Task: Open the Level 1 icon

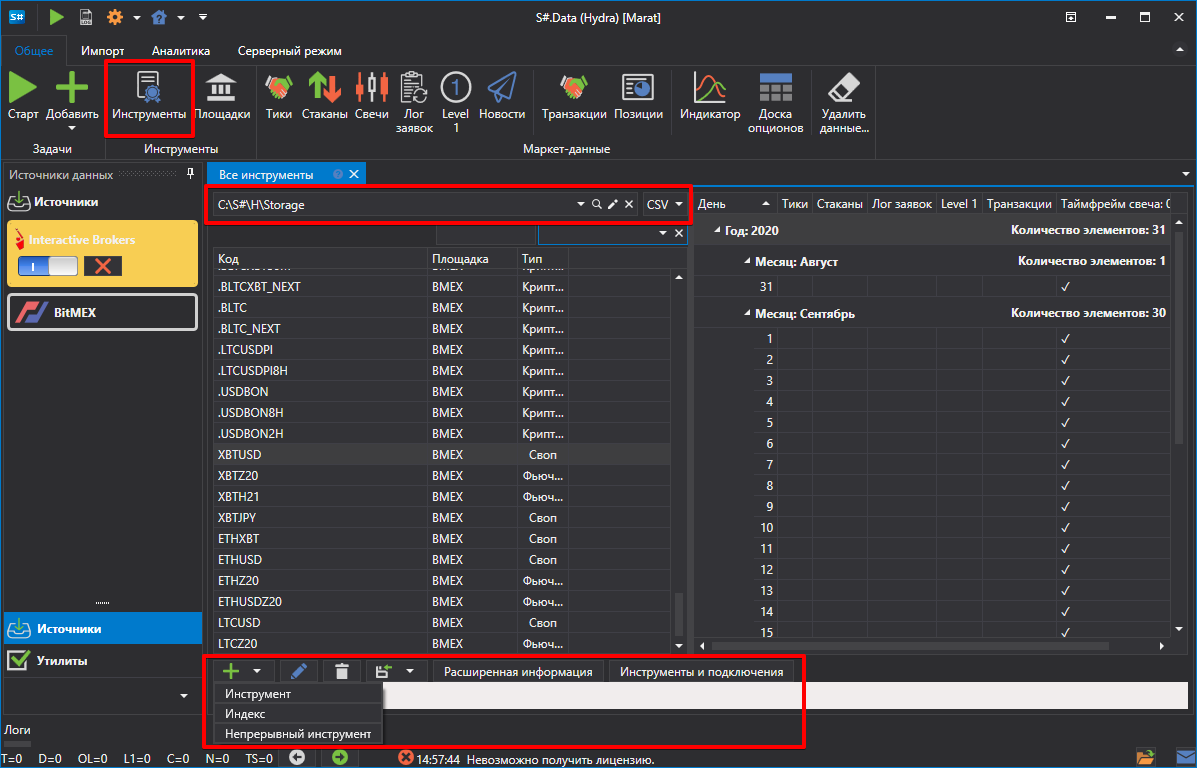Action: point(456,102)
